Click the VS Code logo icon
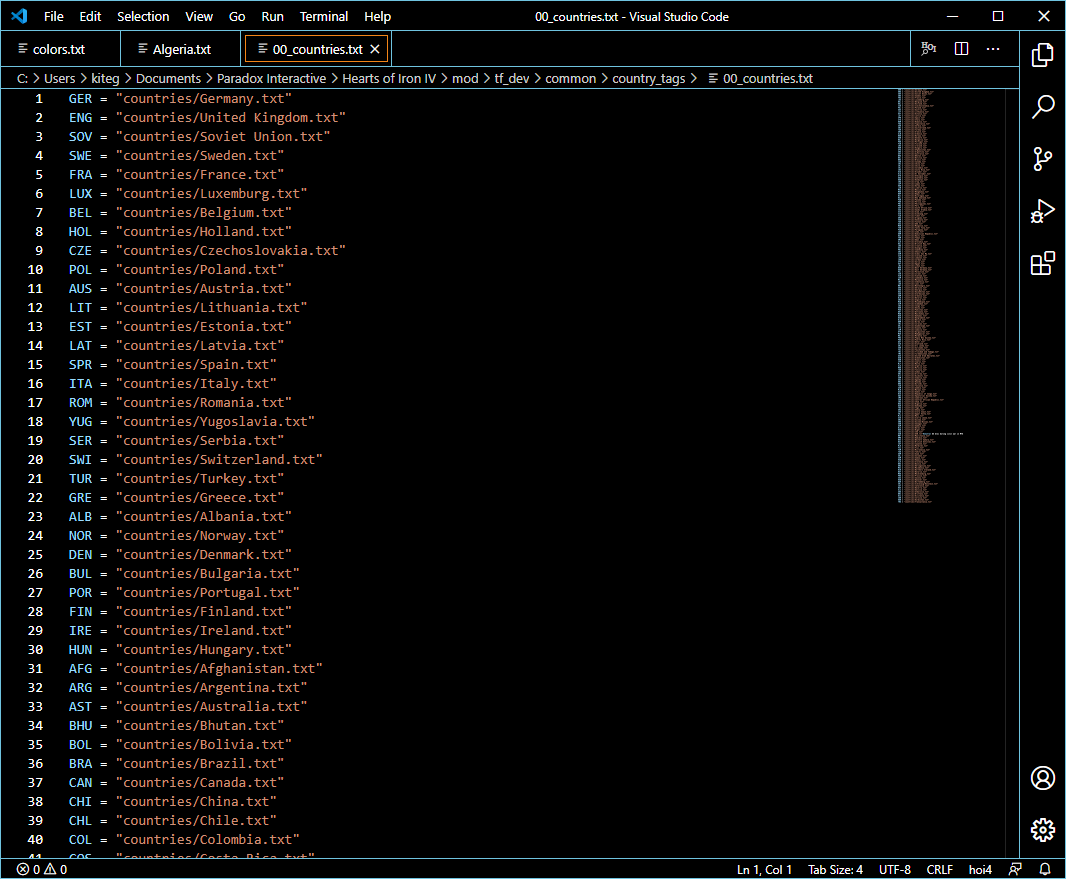Screen dimensions: 1066x879 click(19, 16)
